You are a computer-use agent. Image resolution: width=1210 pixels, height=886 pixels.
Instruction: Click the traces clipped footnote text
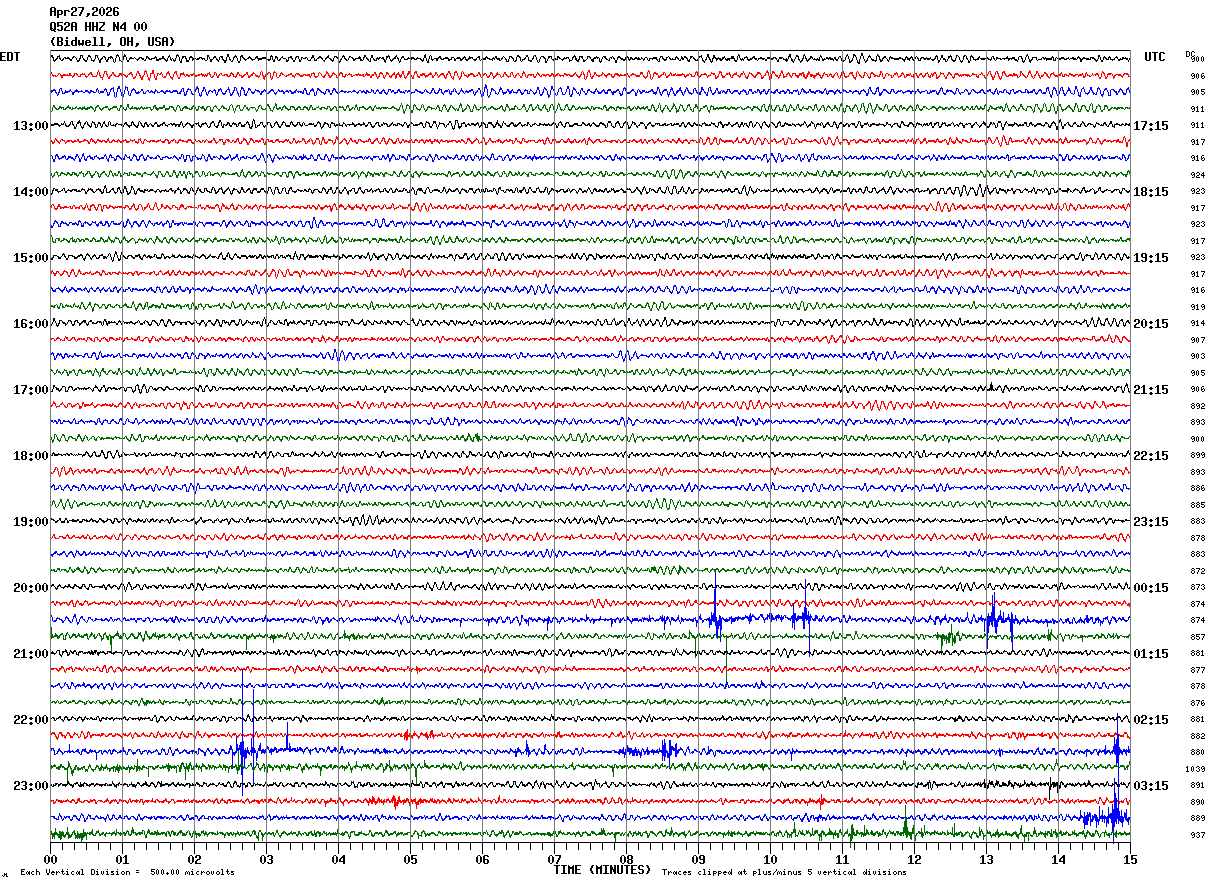tap(784, 873)
